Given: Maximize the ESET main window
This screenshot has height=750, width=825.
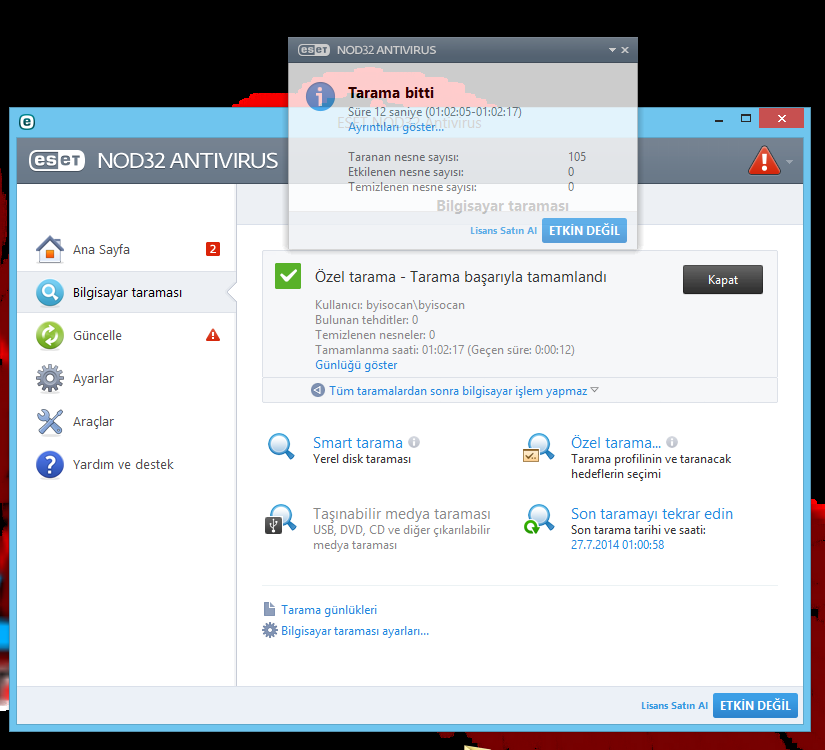Looking at the screenshot, I should [x=746, y=118].
